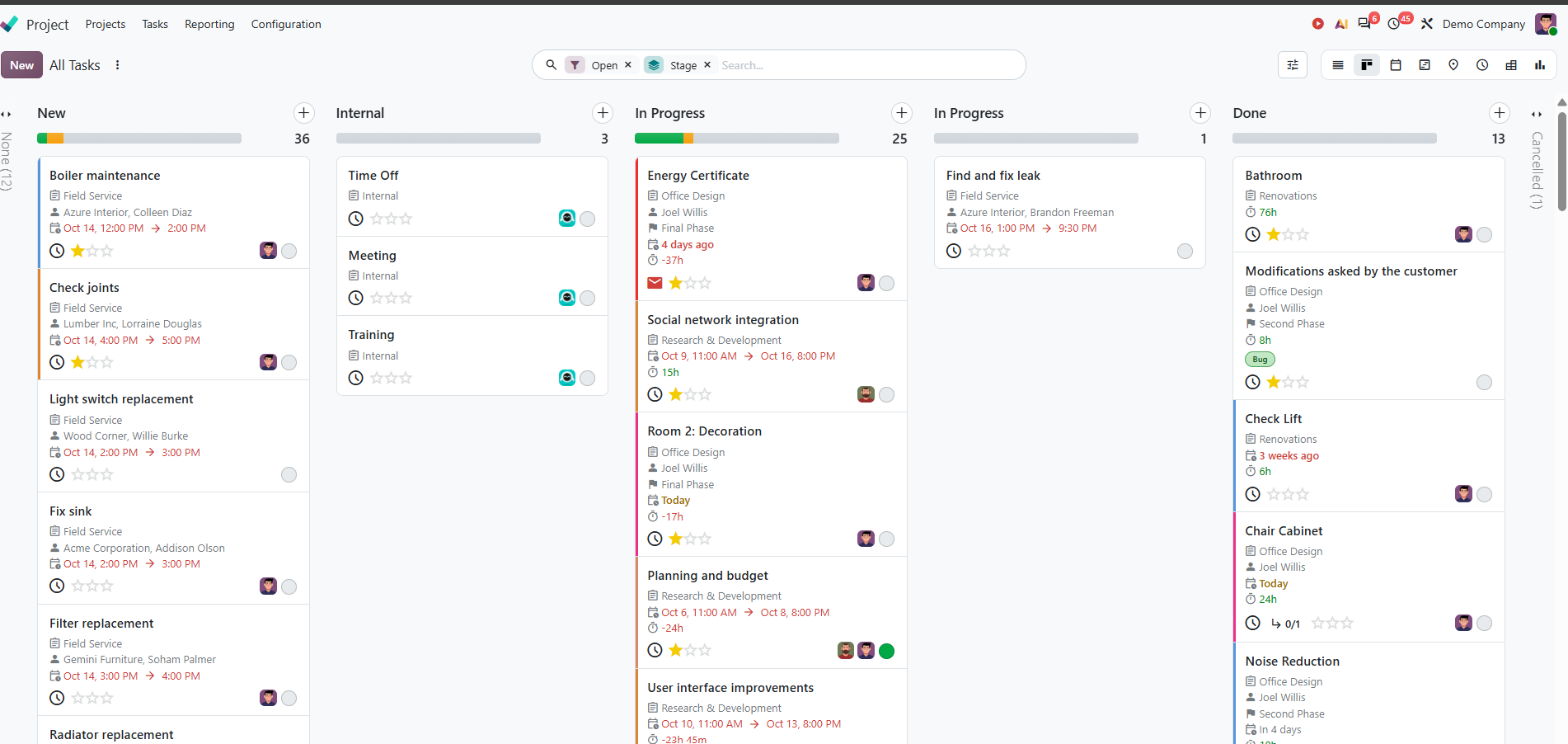Click the red recording indicator icon
Screen dimensions: 1568x744
(x=1318, y=24)
